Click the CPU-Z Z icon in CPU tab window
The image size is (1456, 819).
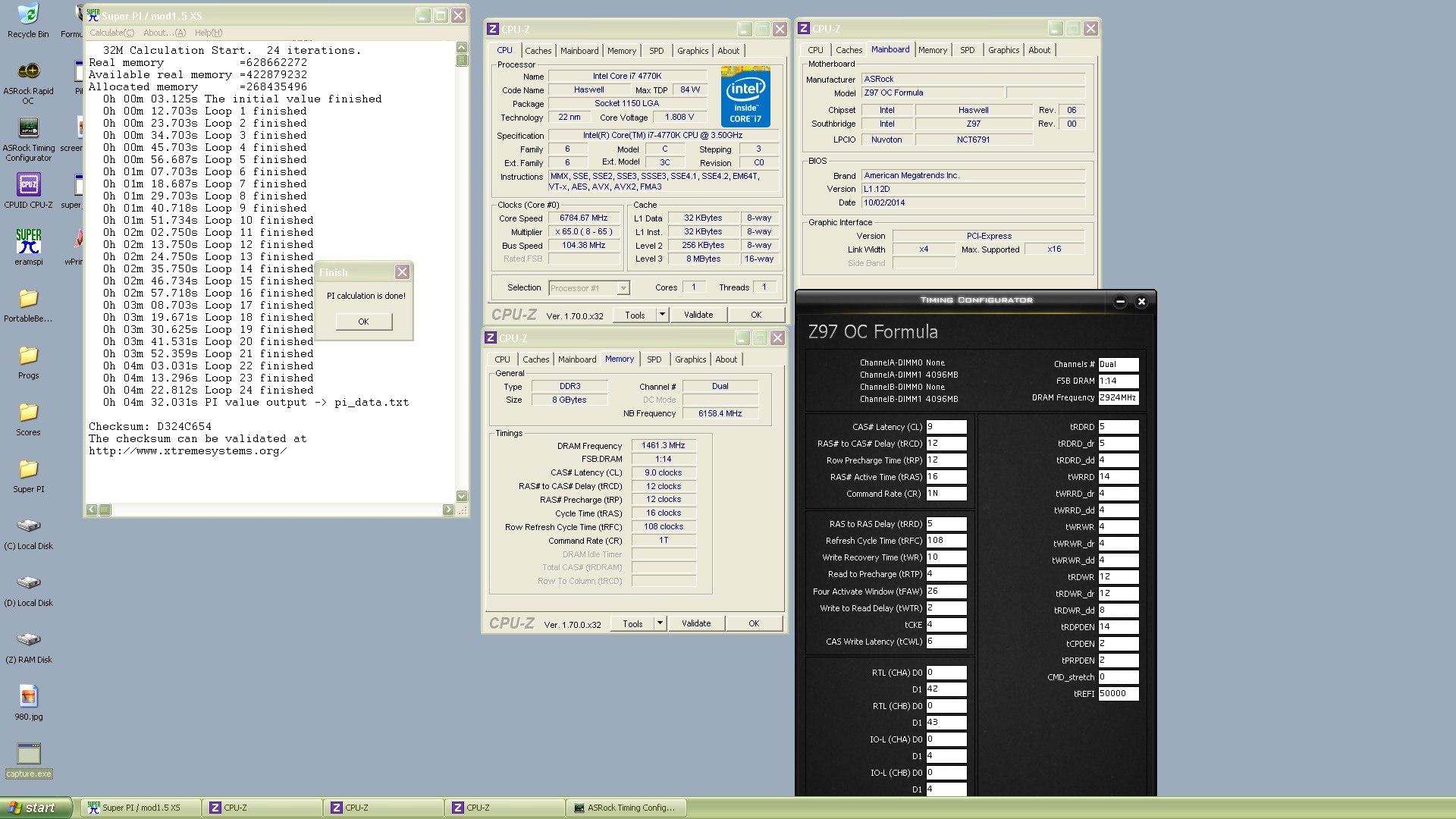click(x=492, y=29)
